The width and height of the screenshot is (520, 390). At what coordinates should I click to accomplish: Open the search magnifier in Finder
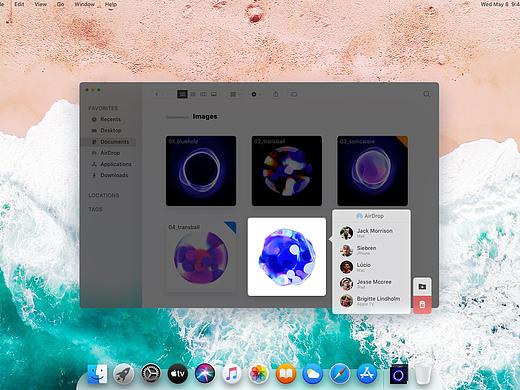pyautogui.click(x=427, y=94)
